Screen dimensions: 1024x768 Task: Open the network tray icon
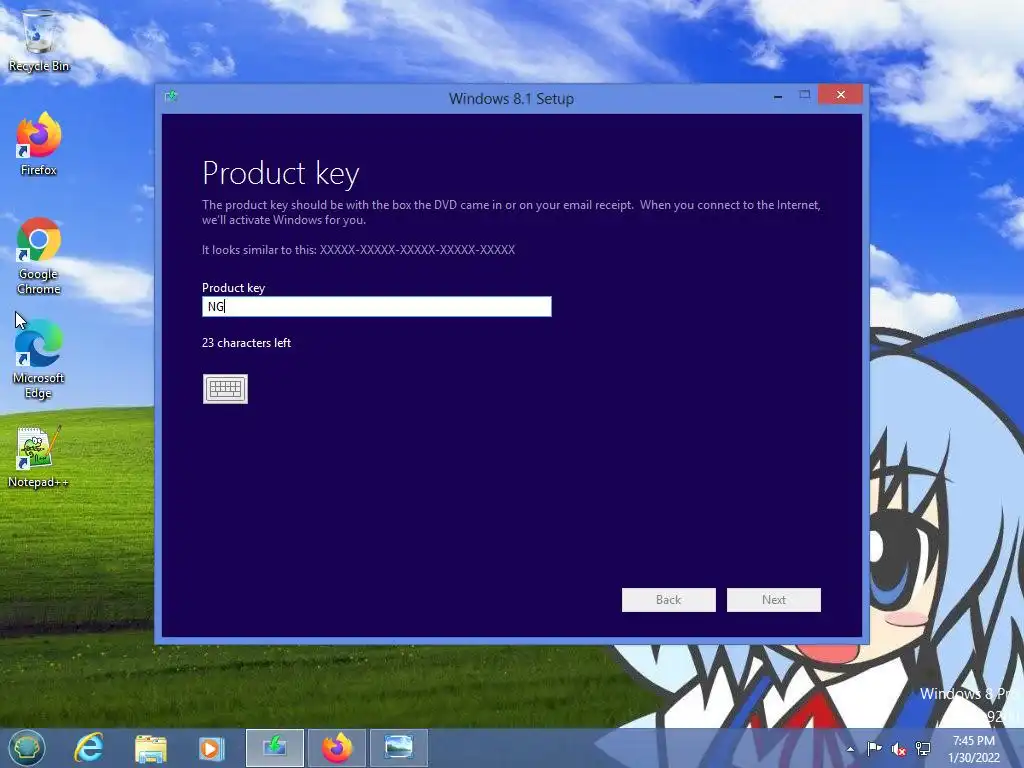[923, 748]
